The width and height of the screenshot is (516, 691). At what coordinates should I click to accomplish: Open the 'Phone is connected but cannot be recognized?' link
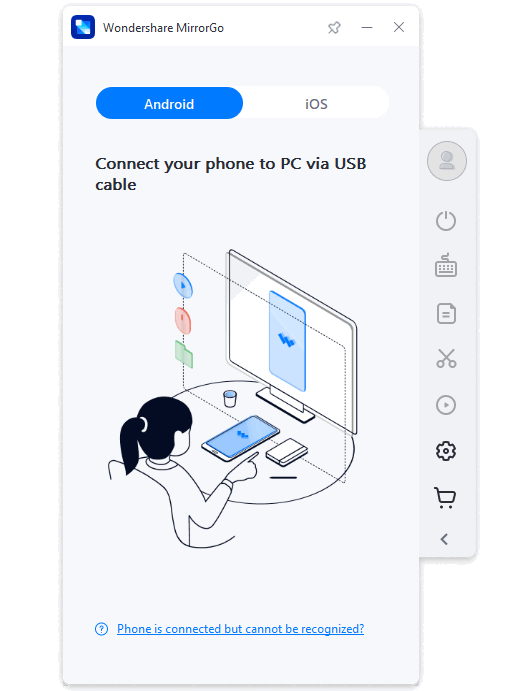click(241, 629)
